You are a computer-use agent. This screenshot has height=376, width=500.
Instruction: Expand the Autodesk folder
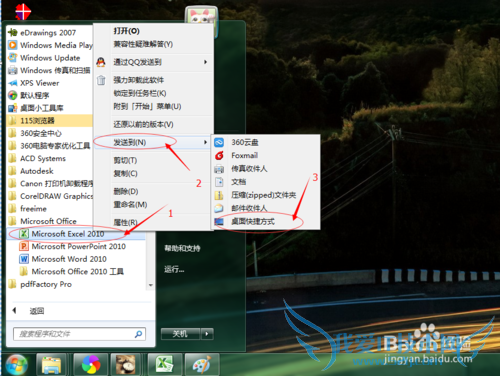pos(31,171)
